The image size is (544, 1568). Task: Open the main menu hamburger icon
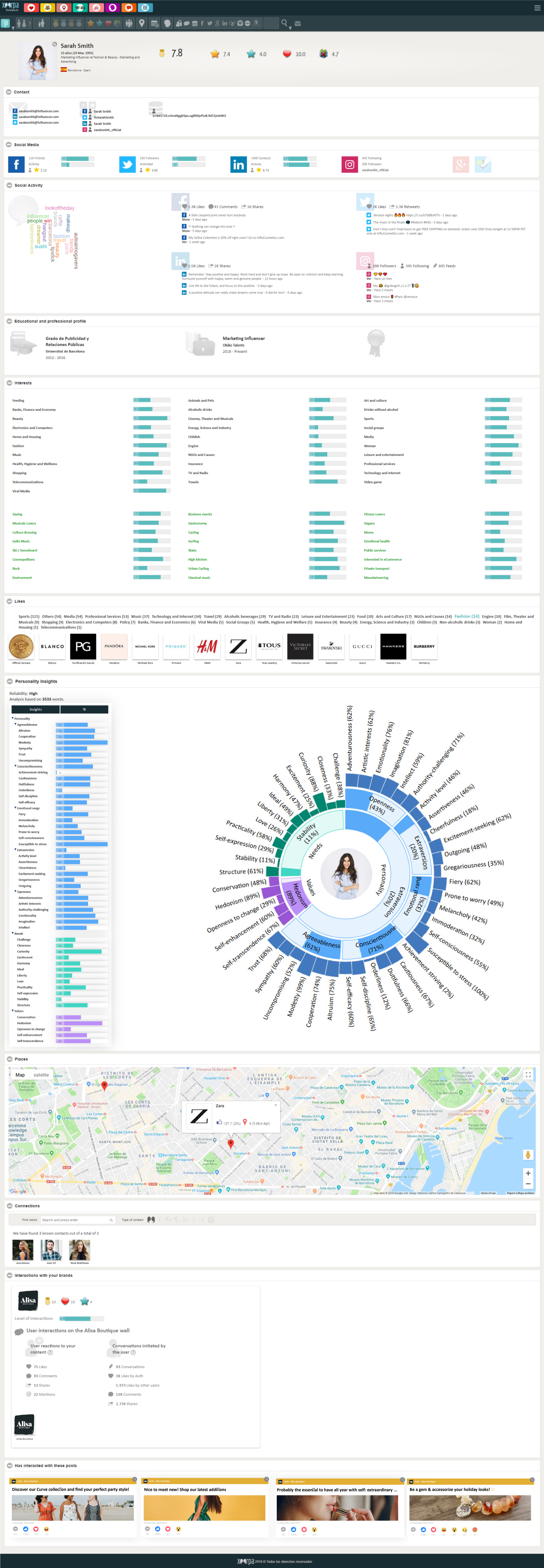(537, 8)
